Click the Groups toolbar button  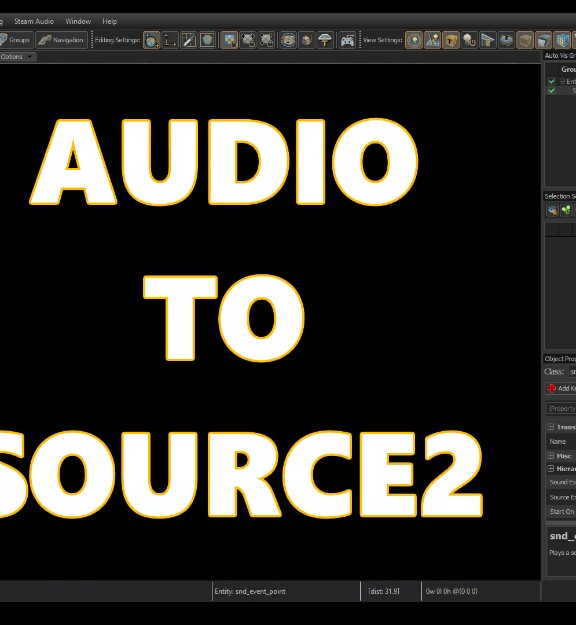pos(16,40)
